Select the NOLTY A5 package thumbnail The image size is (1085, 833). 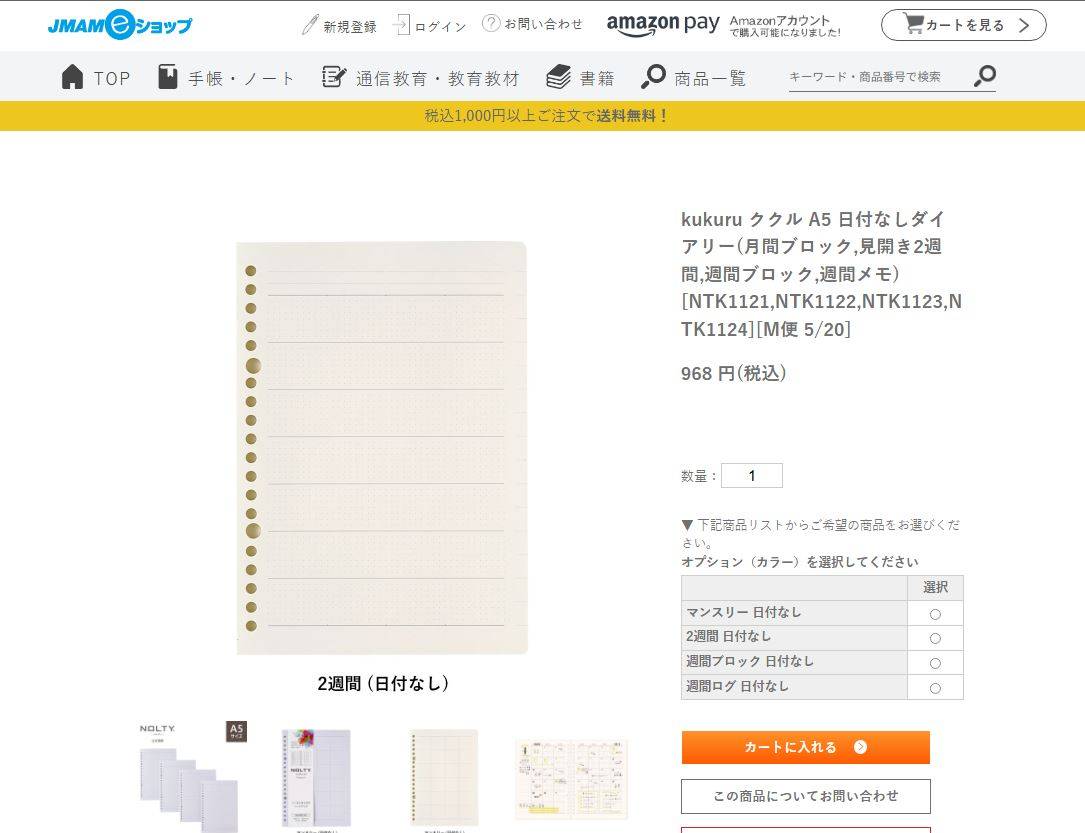[x=191, y=775]
